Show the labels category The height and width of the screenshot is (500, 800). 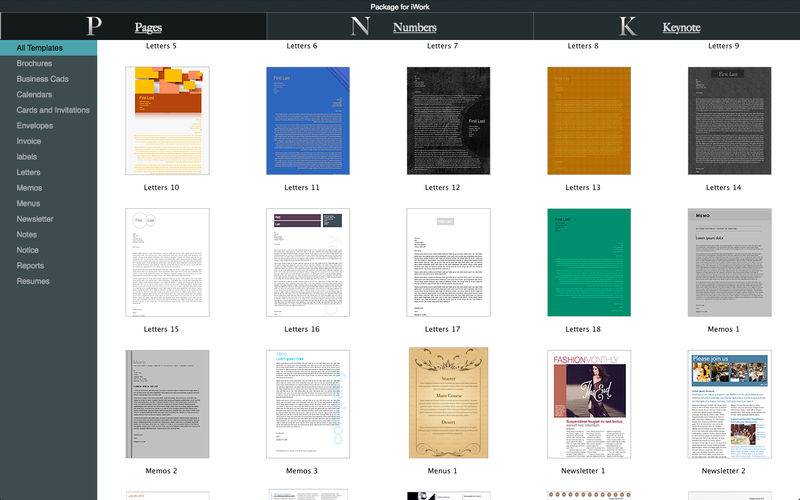[x=27, y=157]
